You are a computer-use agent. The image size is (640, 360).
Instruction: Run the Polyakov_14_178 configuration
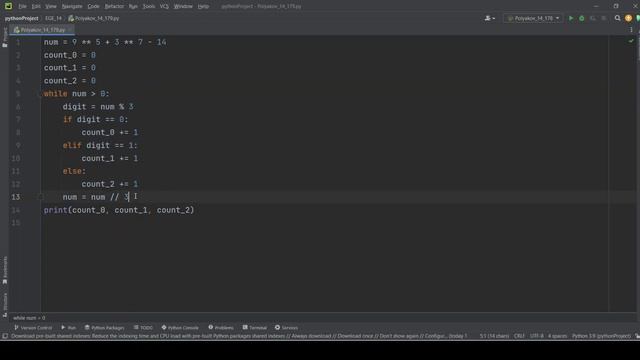coord(571,18)
